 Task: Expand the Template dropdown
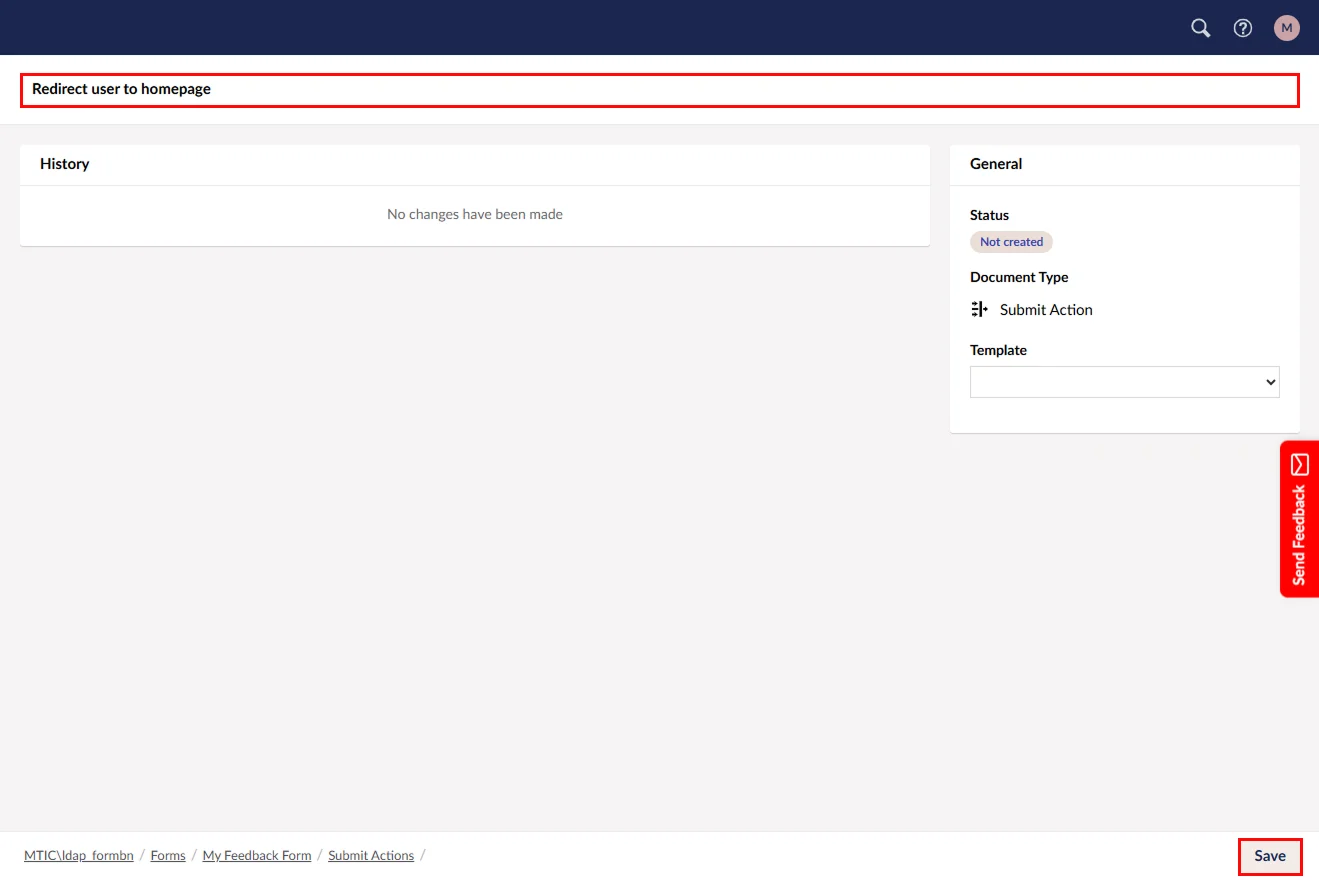coord(1124,382)
